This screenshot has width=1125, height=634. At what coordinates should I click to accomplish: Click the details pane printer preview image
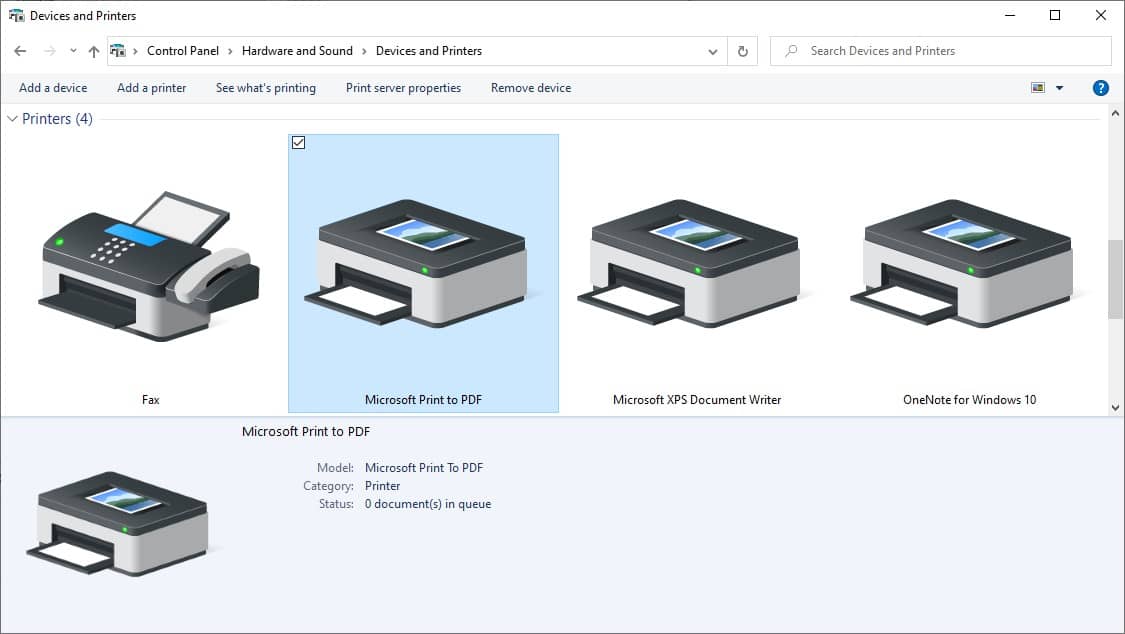point(122,524)
